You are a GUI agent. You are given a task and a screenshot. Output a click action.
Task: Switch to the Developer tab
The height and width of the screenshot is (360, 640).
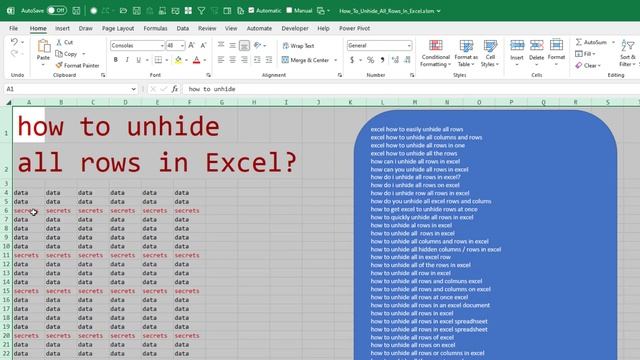(295, 28)
